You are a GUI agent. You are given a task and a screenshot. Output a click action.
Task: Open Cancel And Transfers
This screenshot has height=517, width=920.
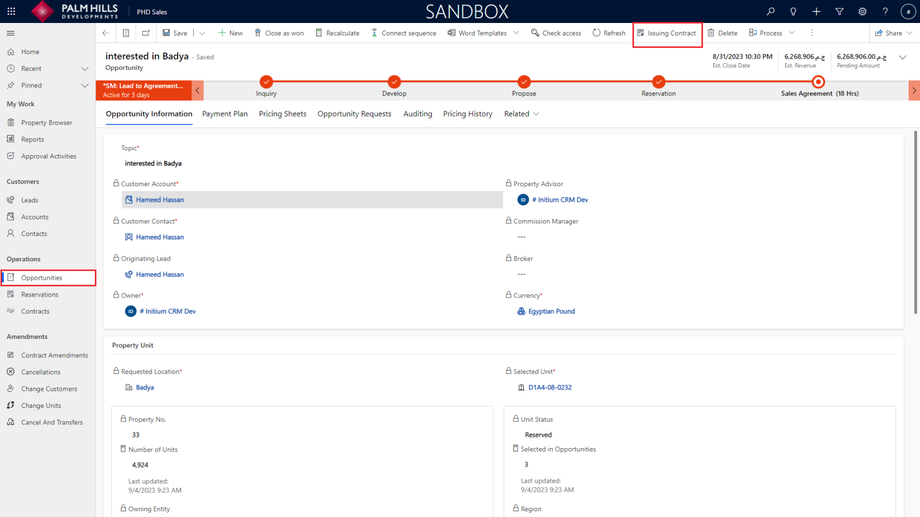(x=52, y=422)
